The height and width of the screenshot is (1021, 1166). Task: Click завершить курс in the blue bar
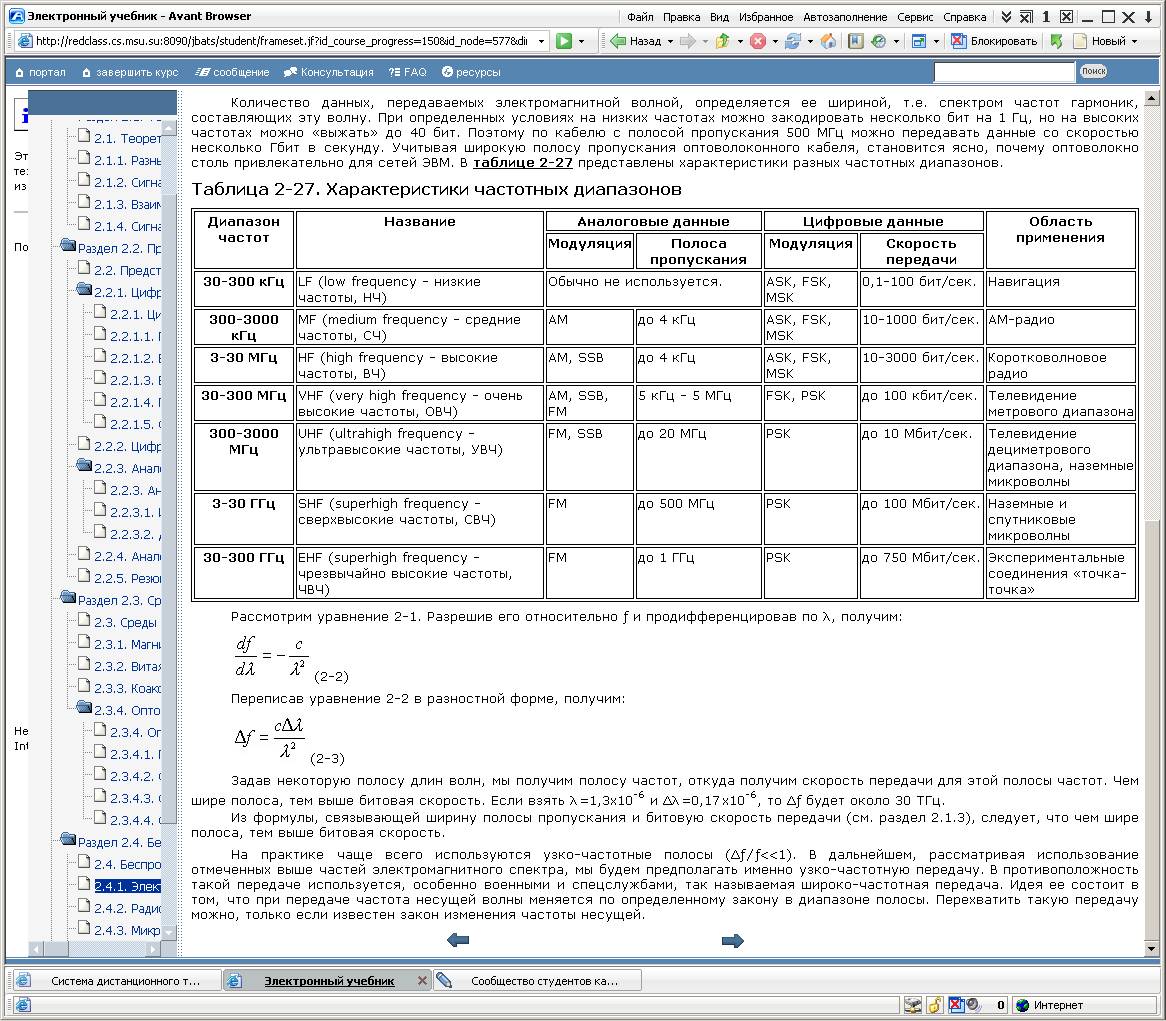pyautogui.click(x=130, y=72)
